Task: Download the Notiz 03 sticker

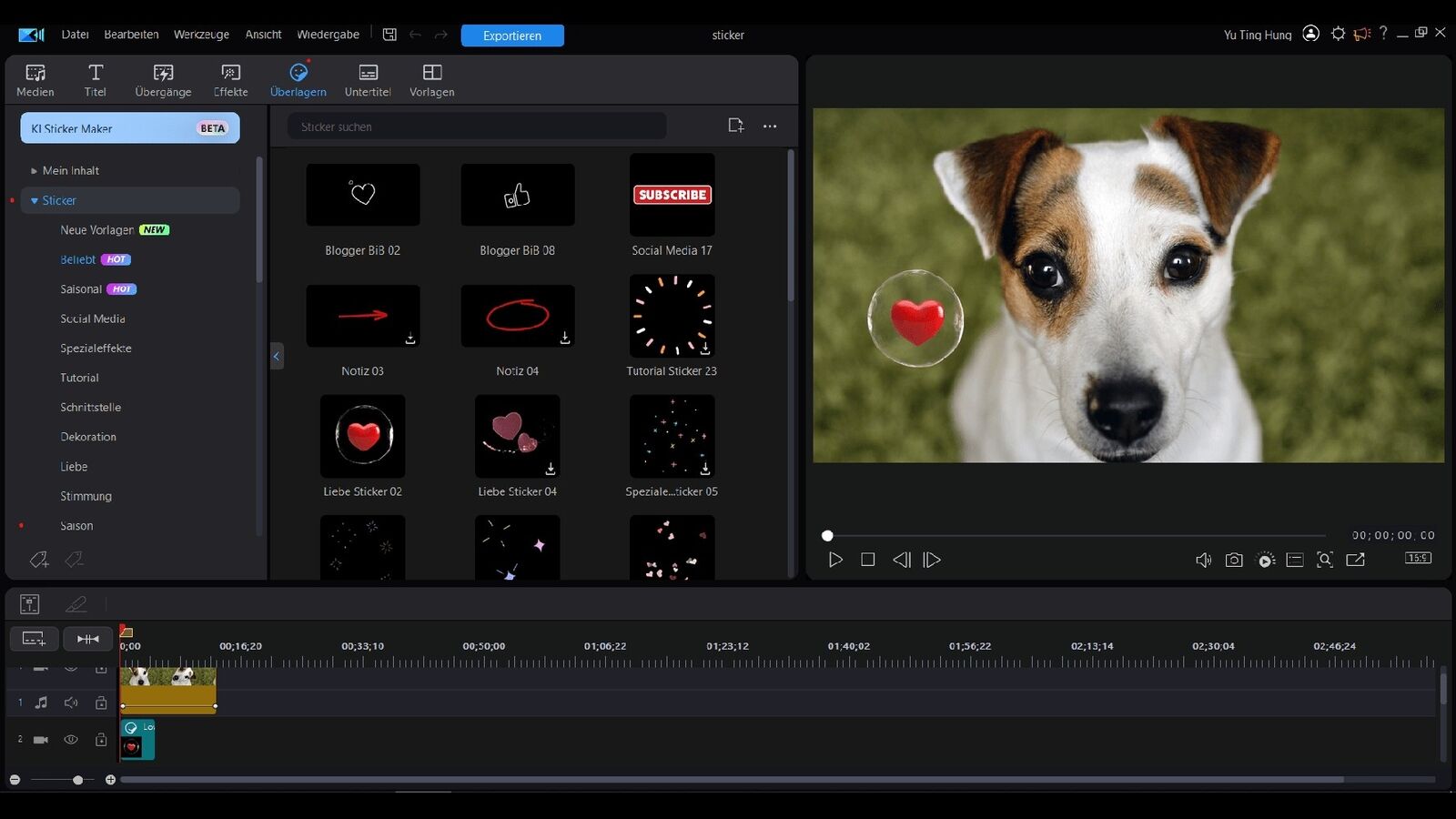Action: click(410, 339)
